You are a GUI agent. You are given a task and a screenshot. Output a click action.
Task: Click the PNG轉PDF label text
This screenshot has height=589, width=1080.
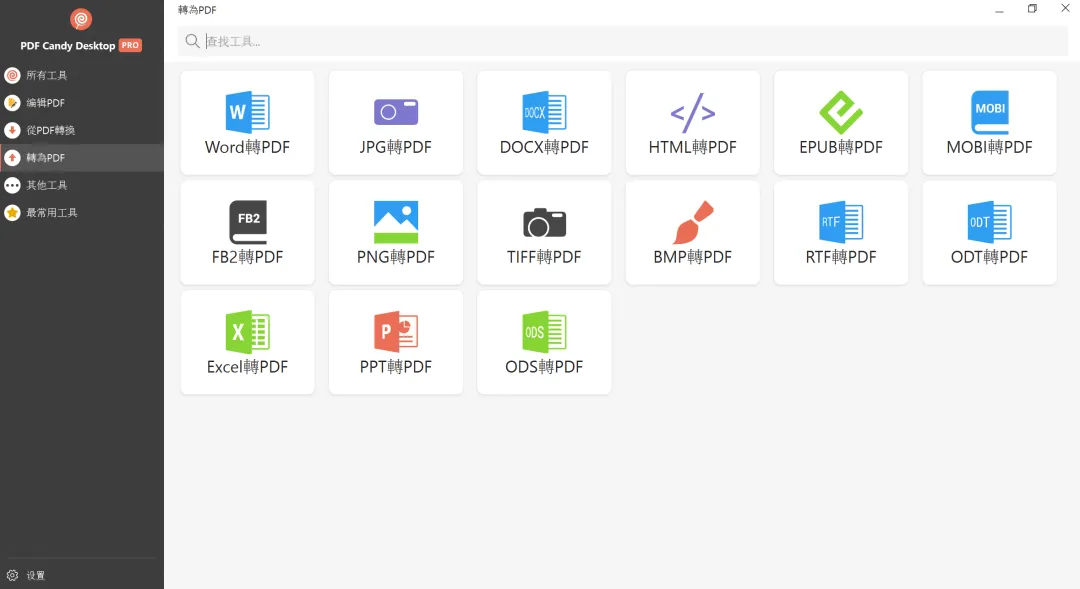pyautogui.click(x=396, y=257)
